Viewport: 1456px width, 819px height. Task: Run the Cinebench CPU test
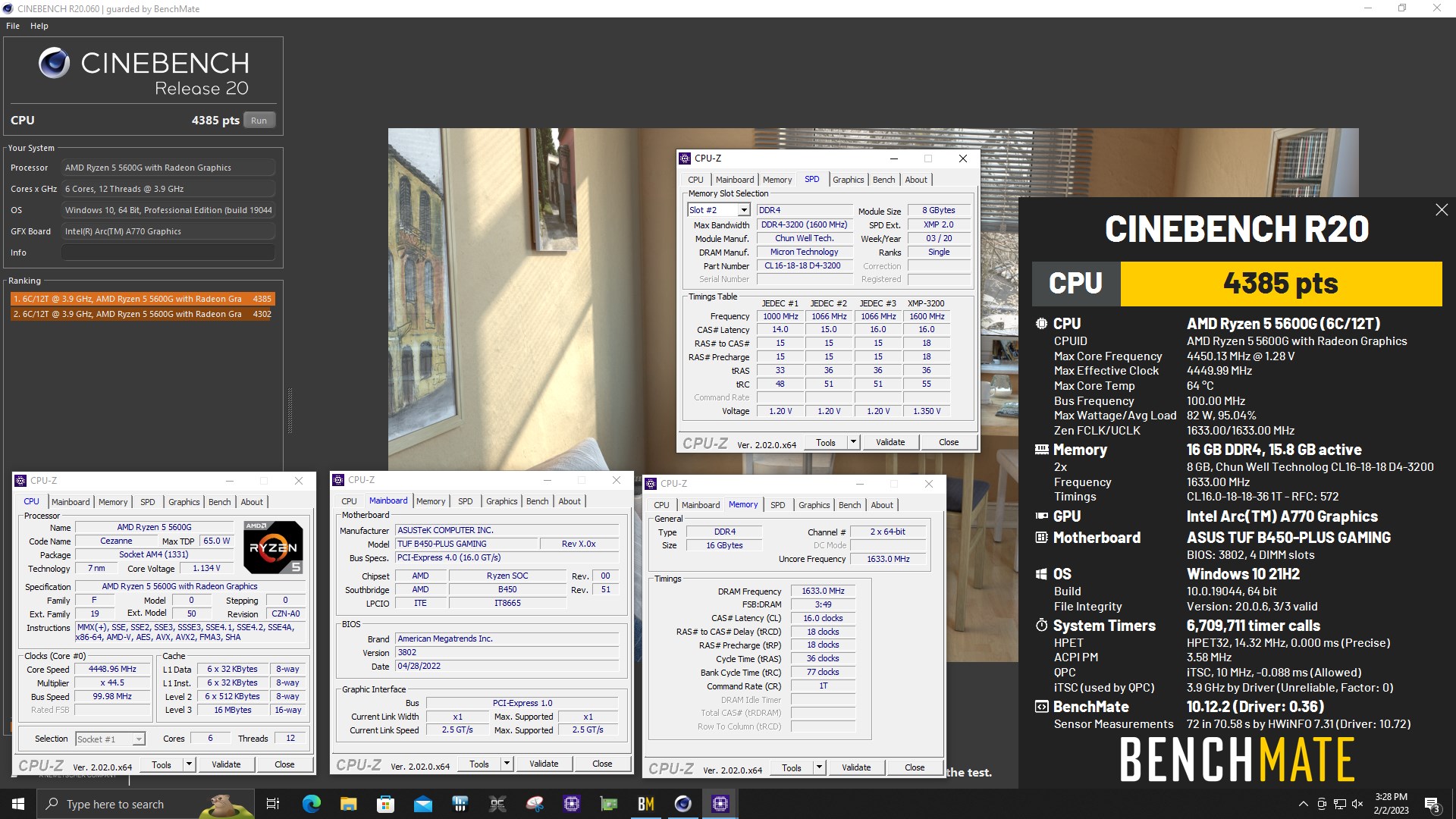pos(259,121)
